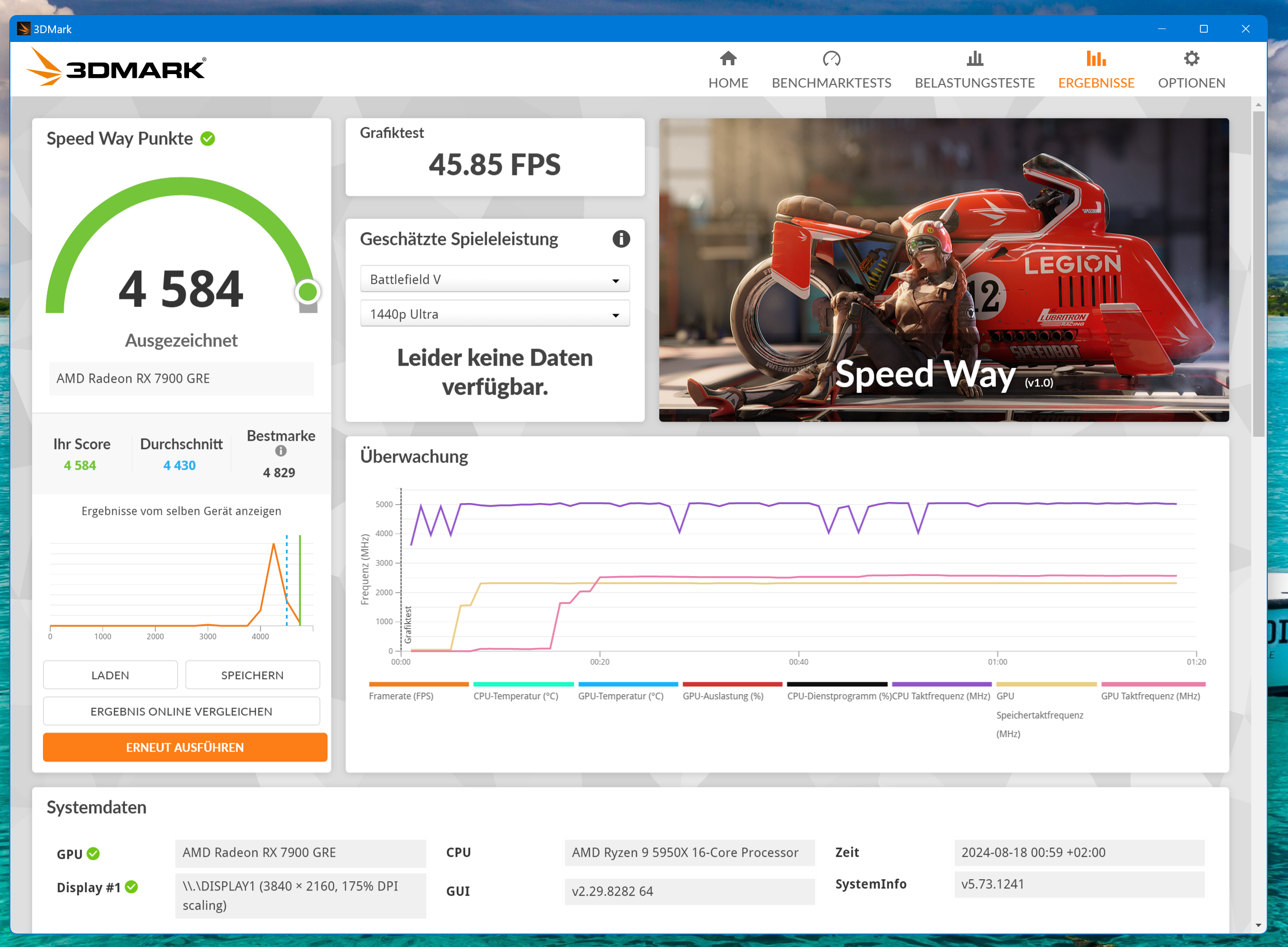Open Benchmarktests via the gauge icon

click(831, 59)
